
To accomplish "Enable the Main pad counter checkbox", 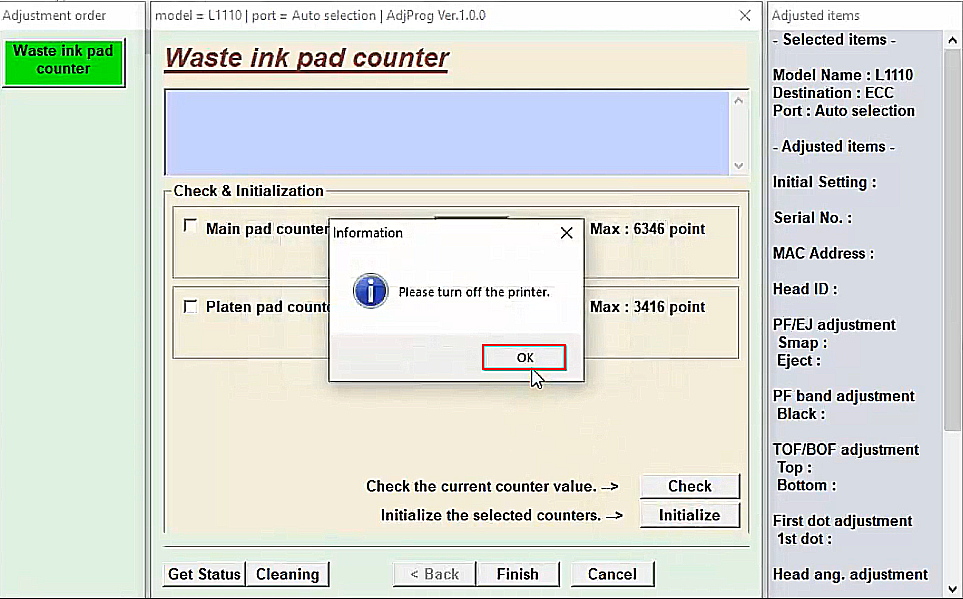I will coord(190,227).
